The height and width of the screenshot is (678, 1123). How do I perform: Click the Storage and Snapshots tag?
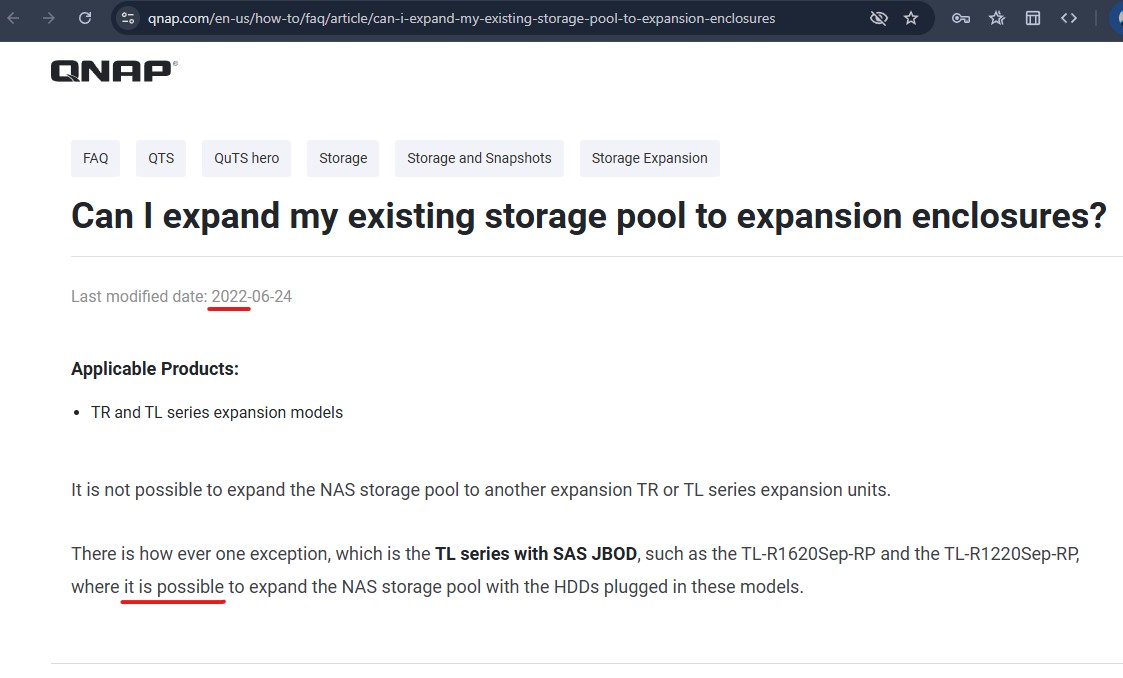tap(479, 158)
